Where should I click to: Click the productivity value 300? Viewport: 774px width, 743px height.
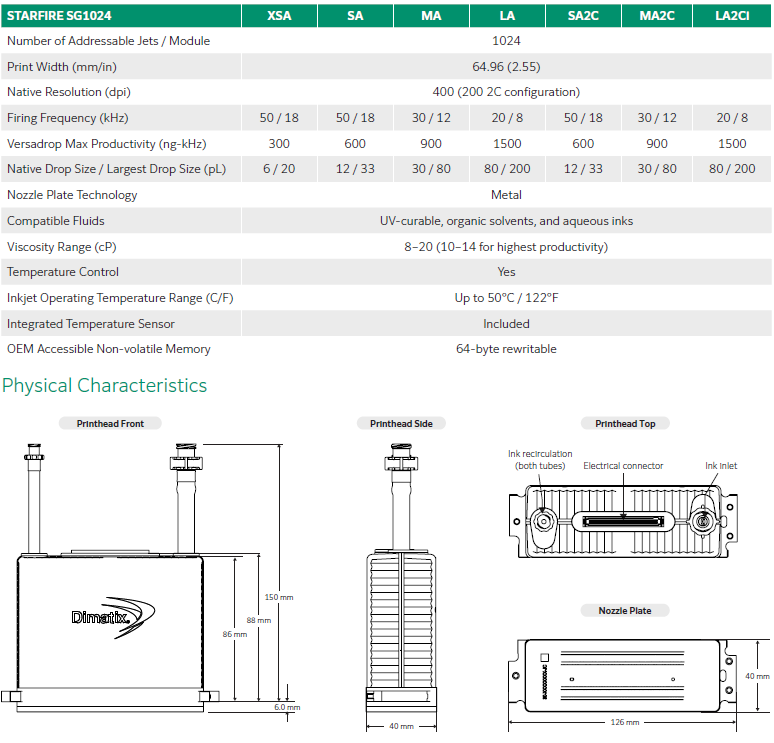(x=279, y=144)
